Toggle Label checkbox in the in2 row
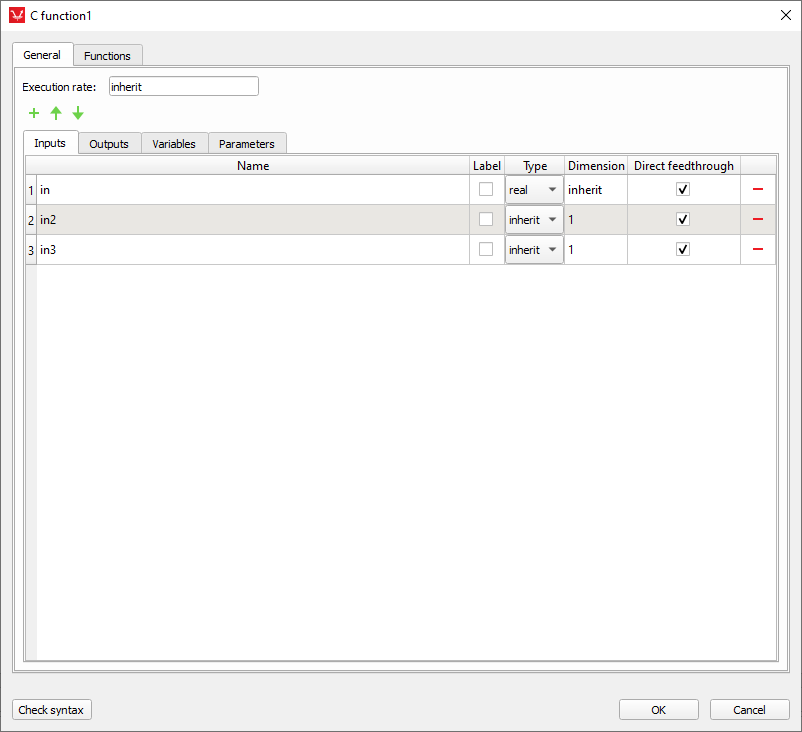 486,219
